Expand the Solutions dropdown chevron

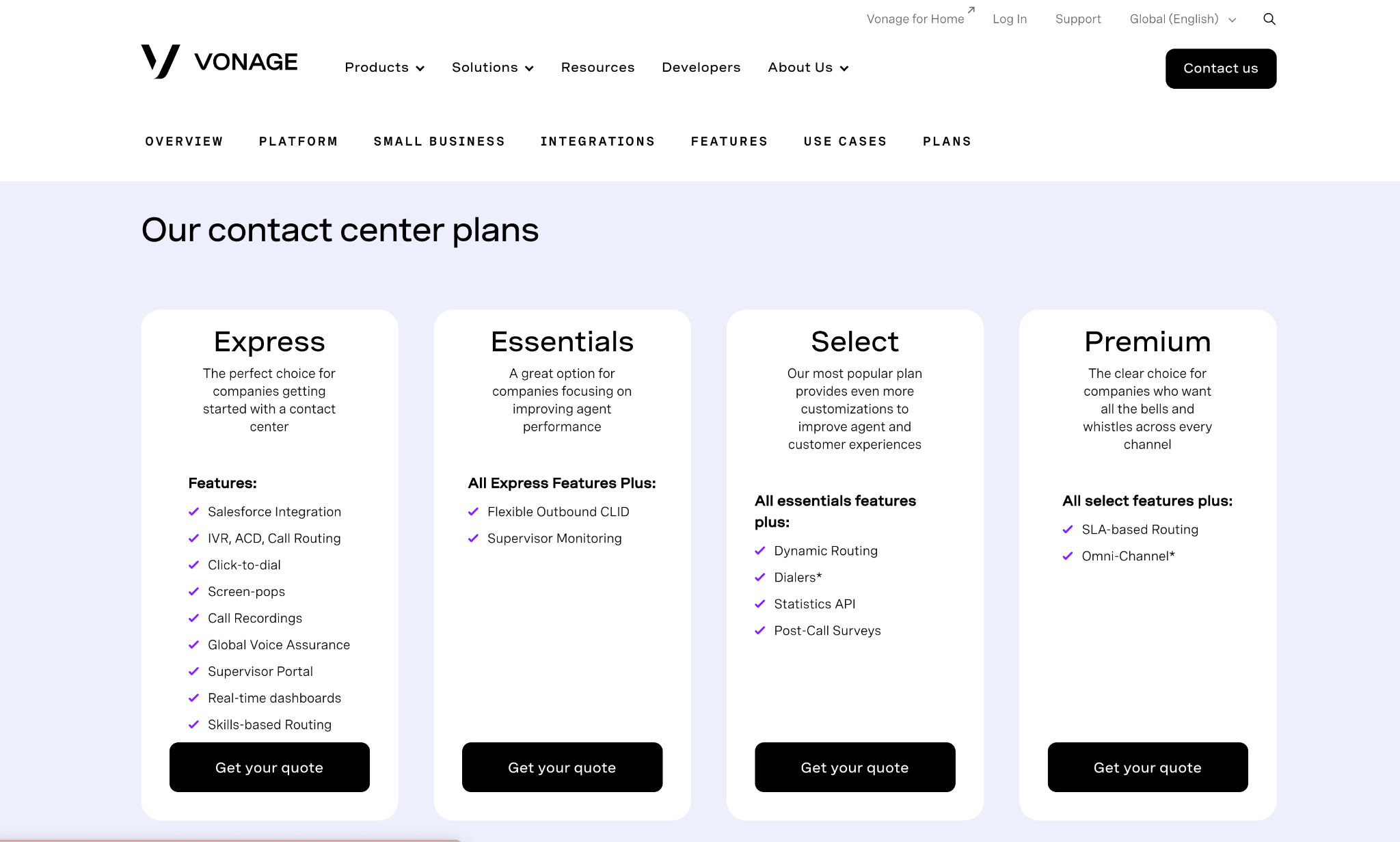pos(529,68)
